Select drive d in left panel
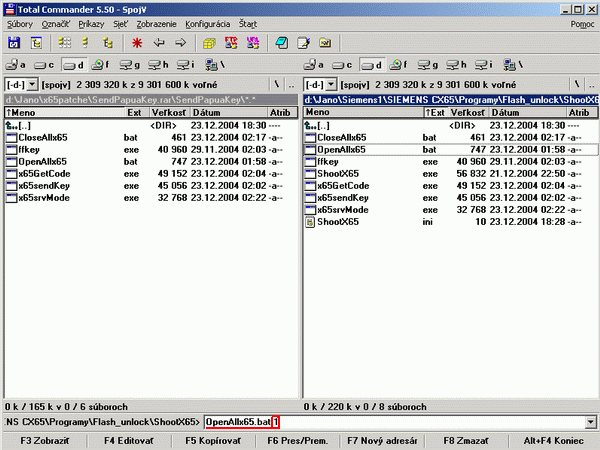The image size is (600, 450). pyautogui.click(x=74, y=65)
